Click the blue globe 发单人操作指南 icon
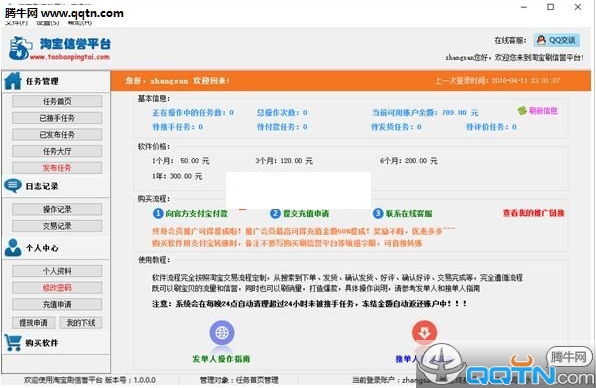 tap(222, 333)
